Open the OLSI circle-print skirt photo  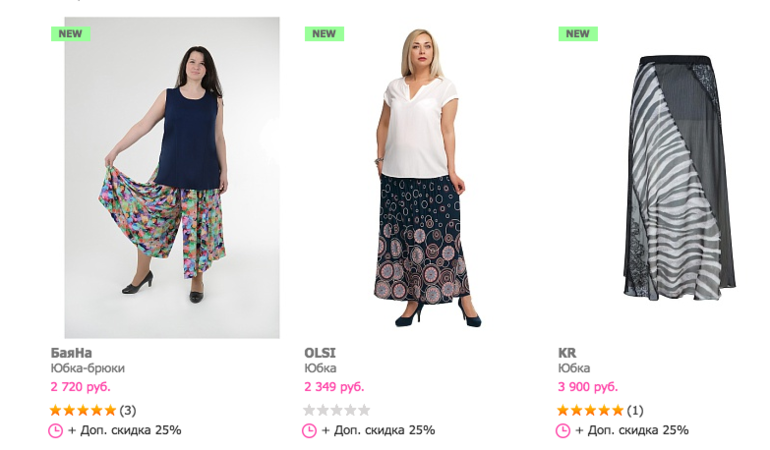pyautogui.click(x=425, y=180)
